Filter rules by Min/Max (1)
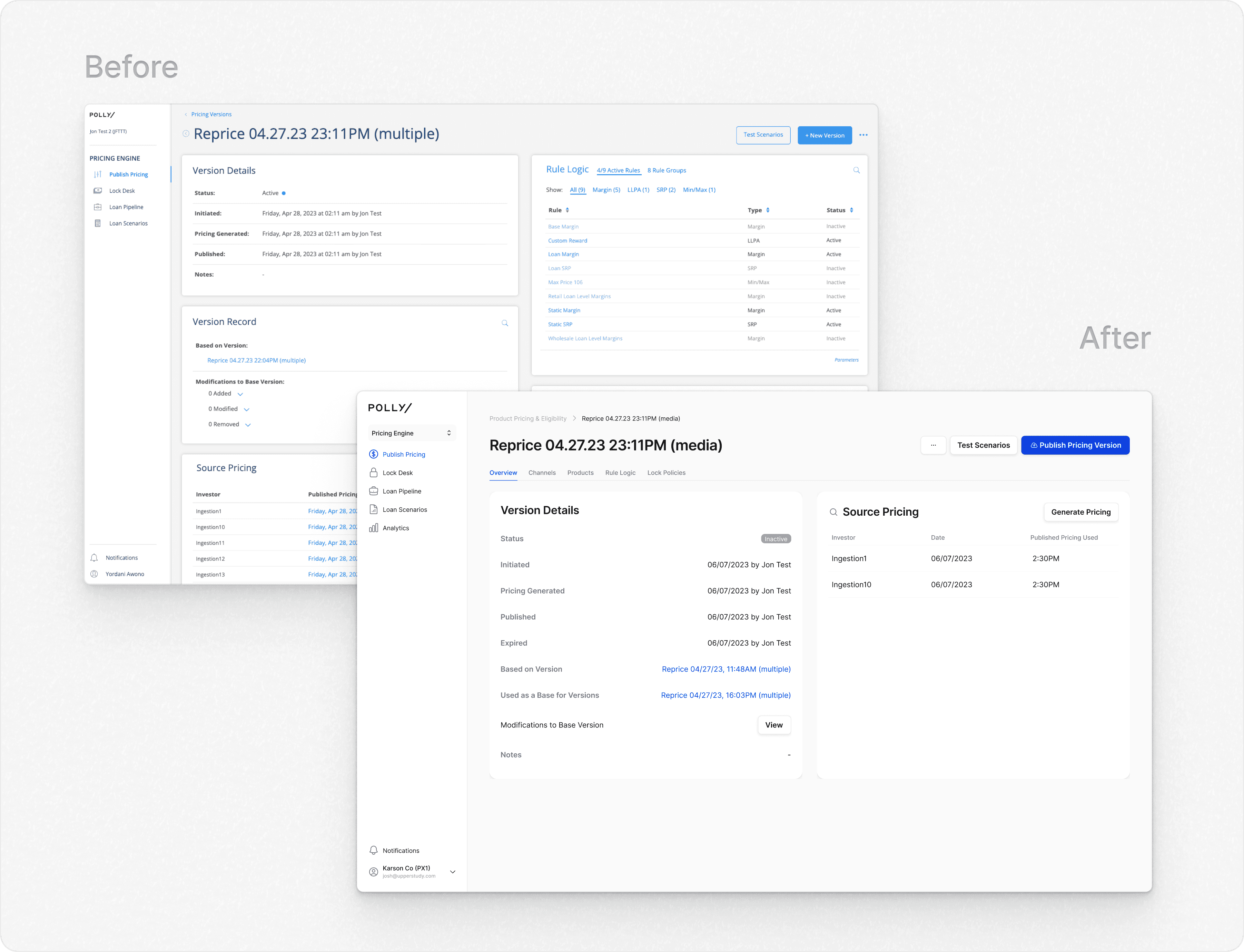This screenshot has width=1244, height=952. [x=699, y=190]
